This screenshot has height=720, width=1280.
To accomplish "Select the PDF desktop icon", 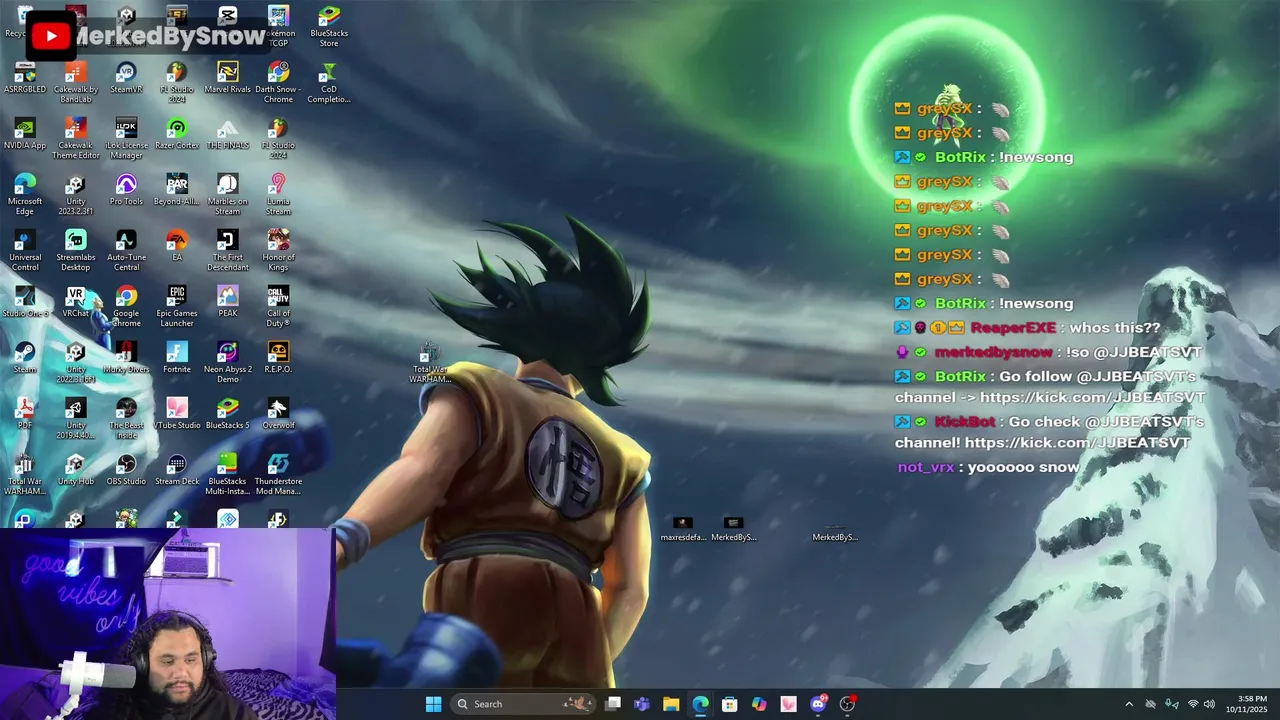I will [x=25, y=414].
